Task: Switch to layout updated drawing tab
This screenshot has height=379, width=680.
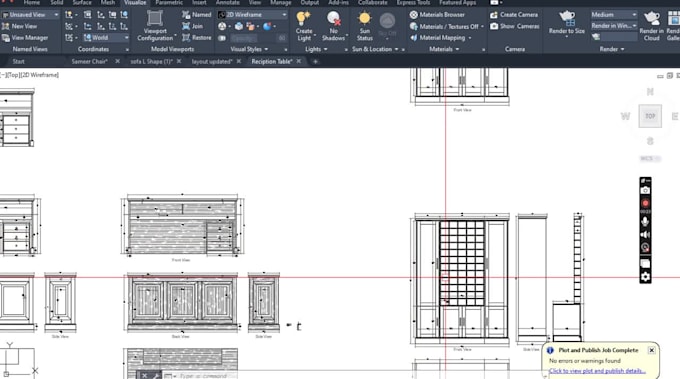Action: click(x=212, y=62)
